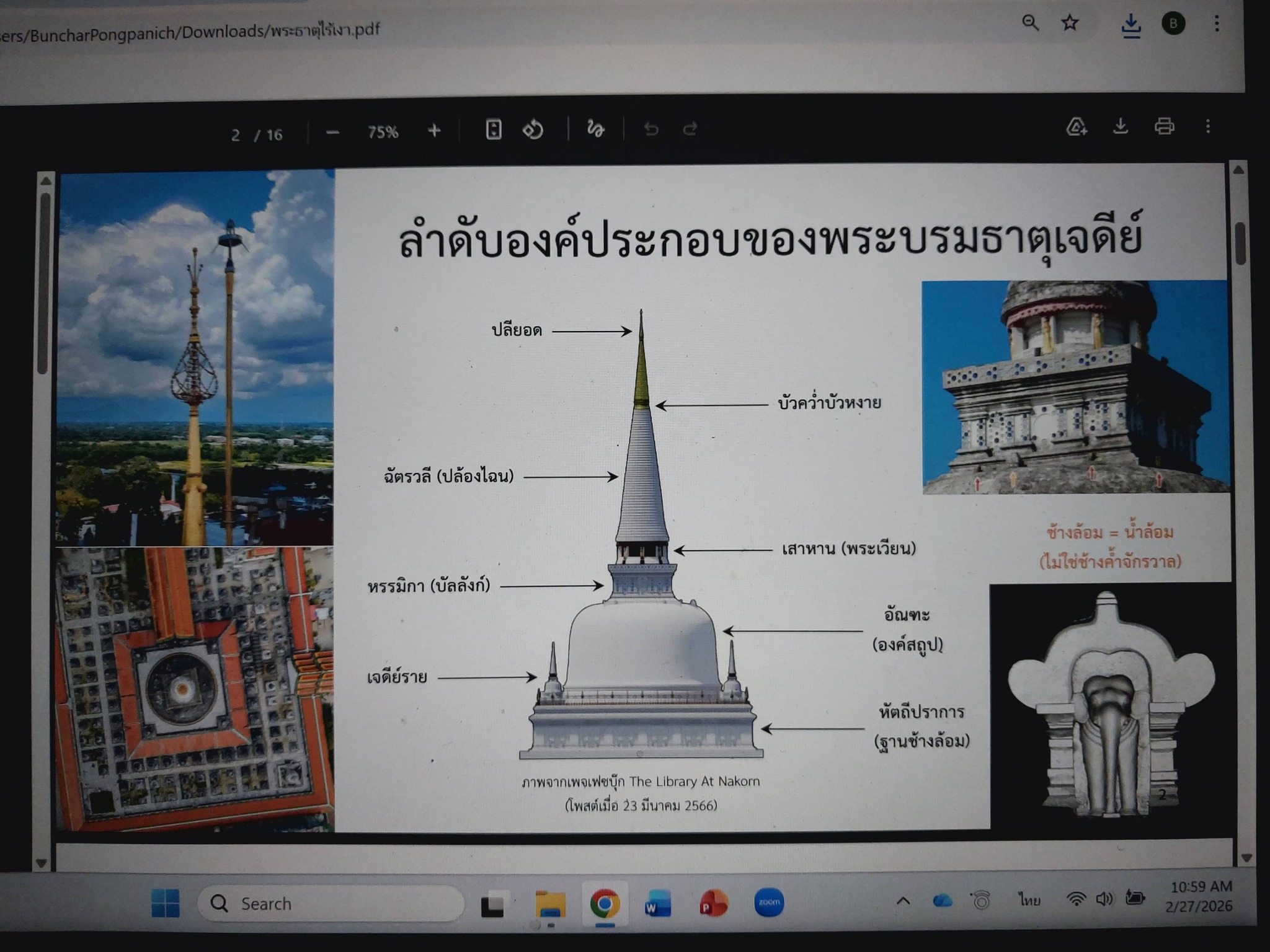Click the PDF zoom out minus button
This screenshot has height=952, width=1270.
(333, 133)
